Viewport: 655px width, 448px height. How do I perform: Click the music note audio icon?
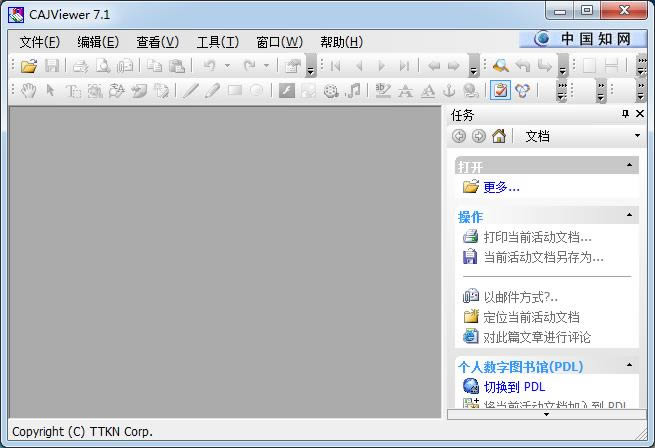pos(353,90)
